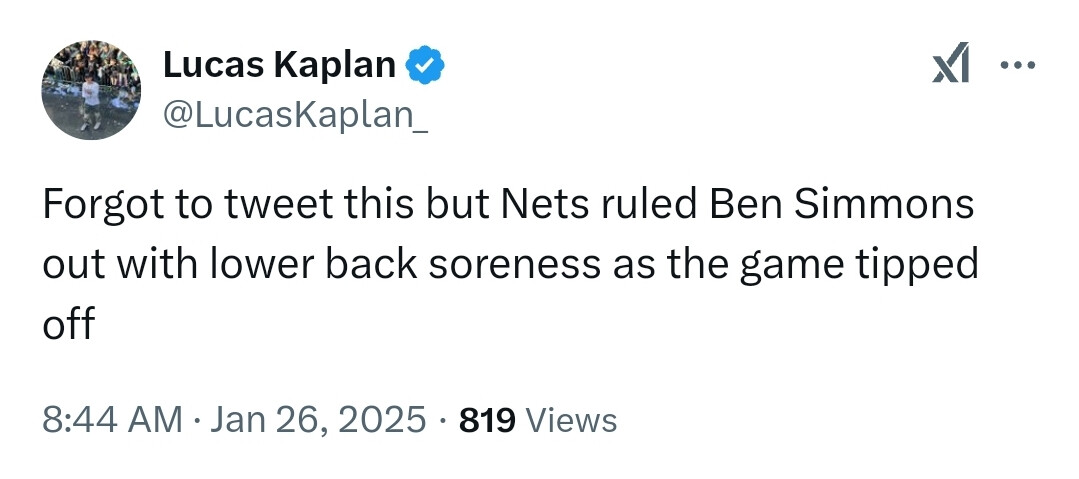Click the 819 view count number
This screenshot has width=1079, height=479.
[x=487, y=419]
